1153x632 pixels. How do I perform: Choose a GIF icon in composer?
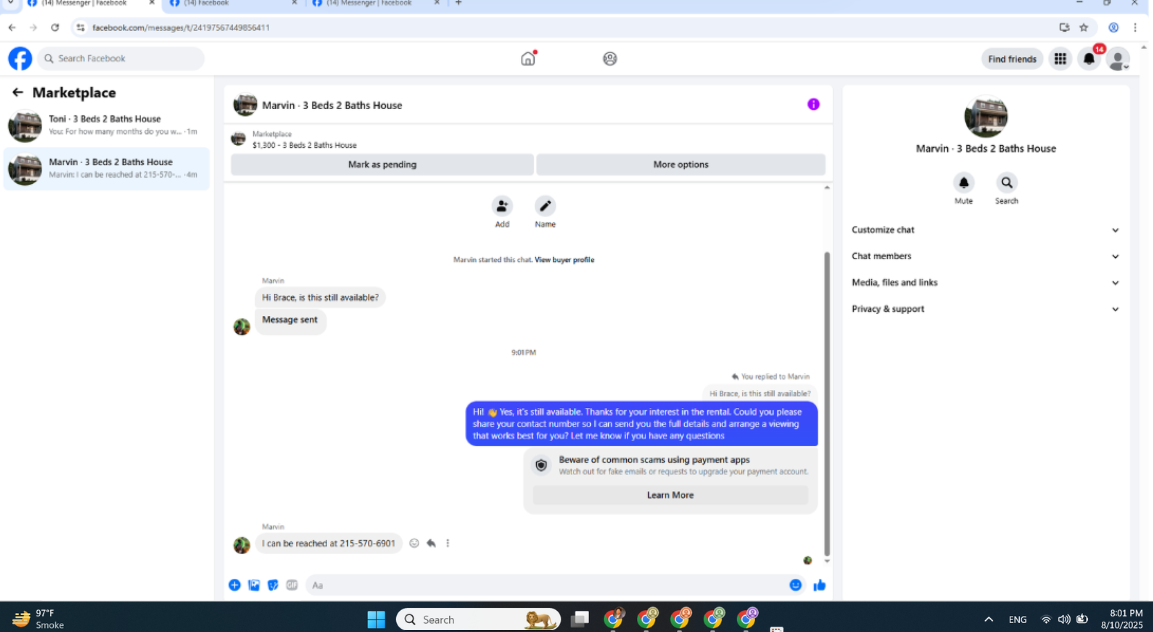292,585
